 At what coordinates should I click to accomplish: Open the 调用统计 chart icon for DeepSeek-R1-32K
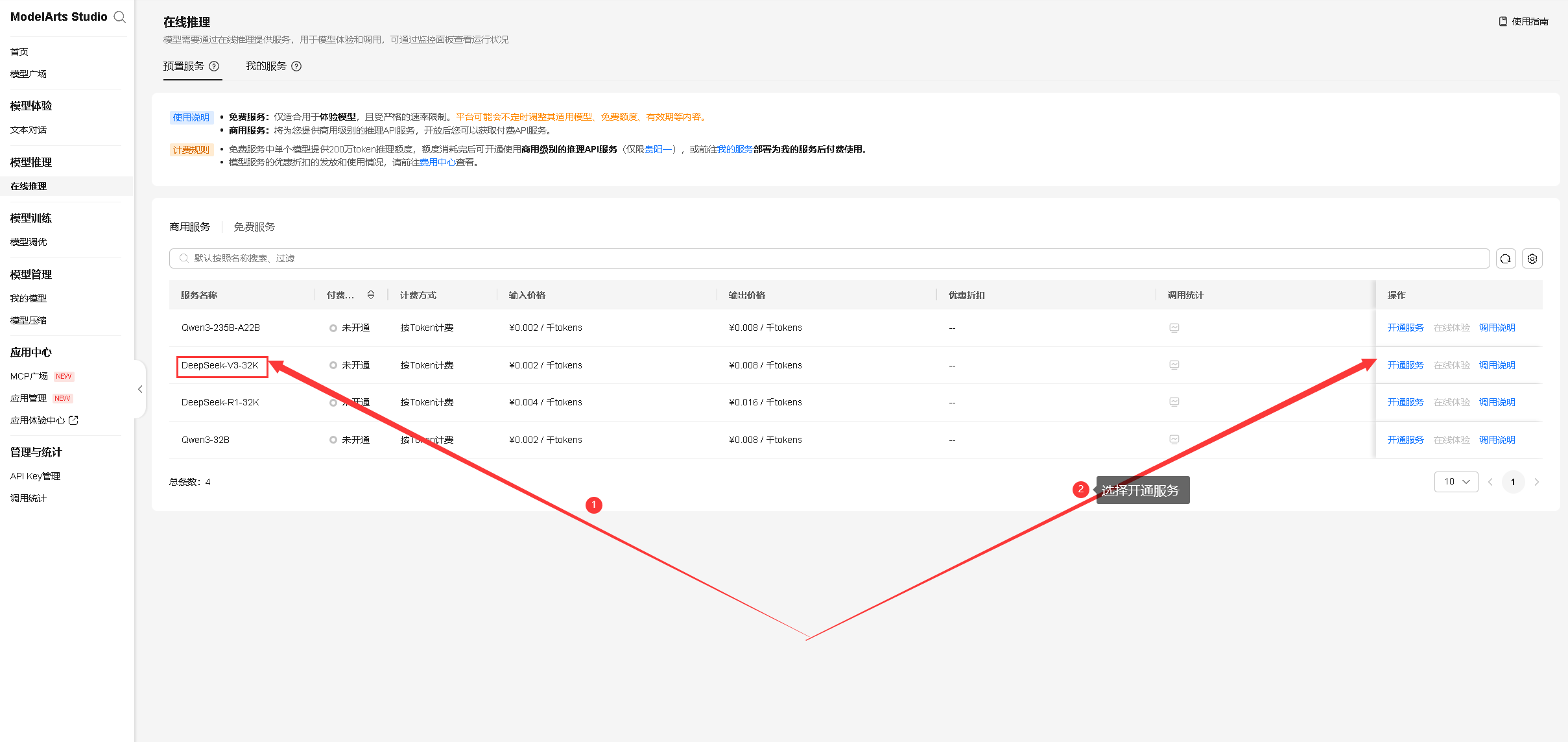tap(1174, 402)
